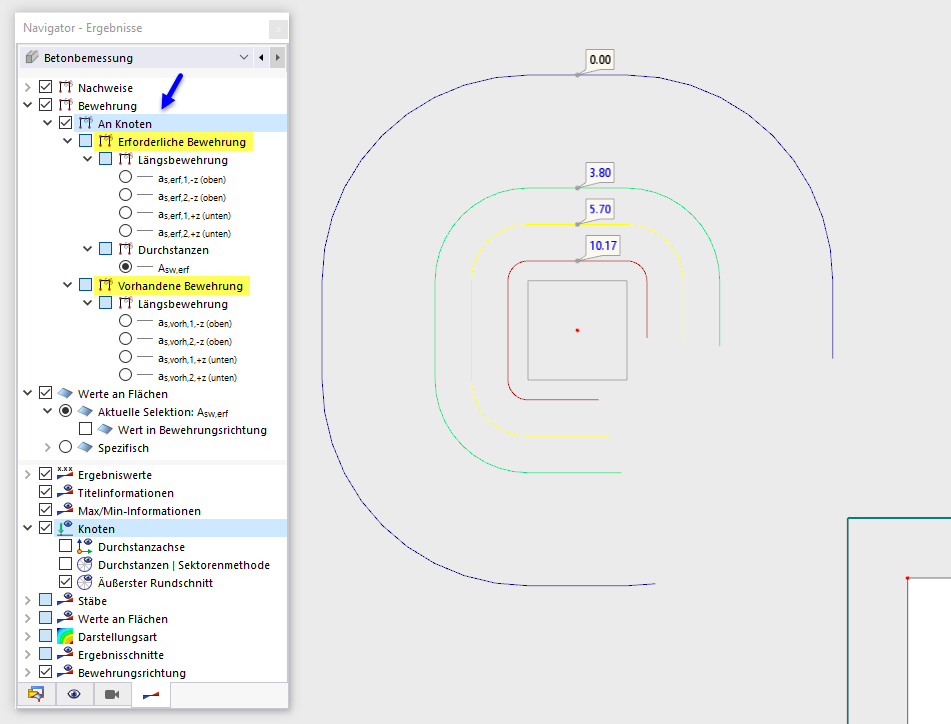Go to next result type arrow

[x=278, y=58]
